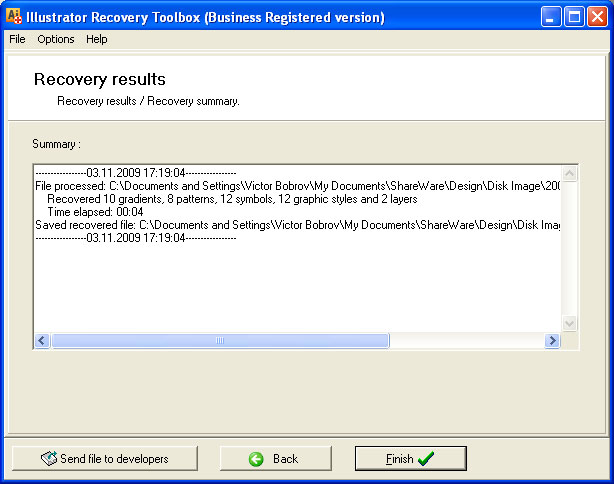Image resolution: width=614 pixels, height=484 pixels.
Task: Click the vertical scrollbar up arrow
Action: tap(569, 173)
